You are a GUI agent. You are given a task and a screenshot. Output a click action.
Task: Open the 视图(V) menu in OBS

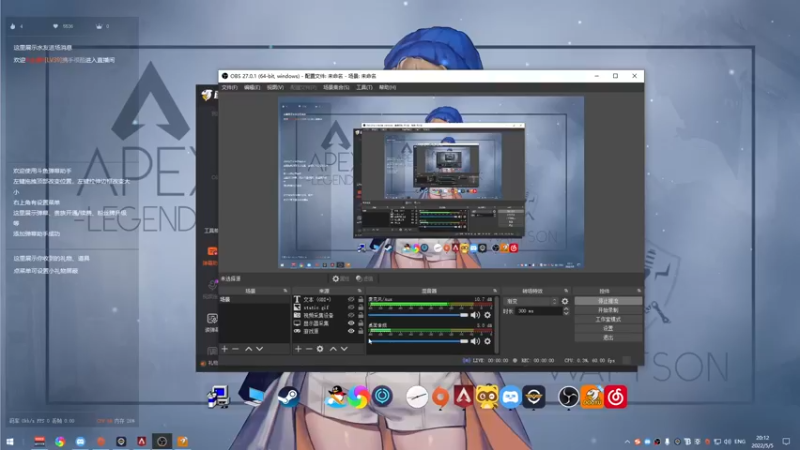click(275, 87)
